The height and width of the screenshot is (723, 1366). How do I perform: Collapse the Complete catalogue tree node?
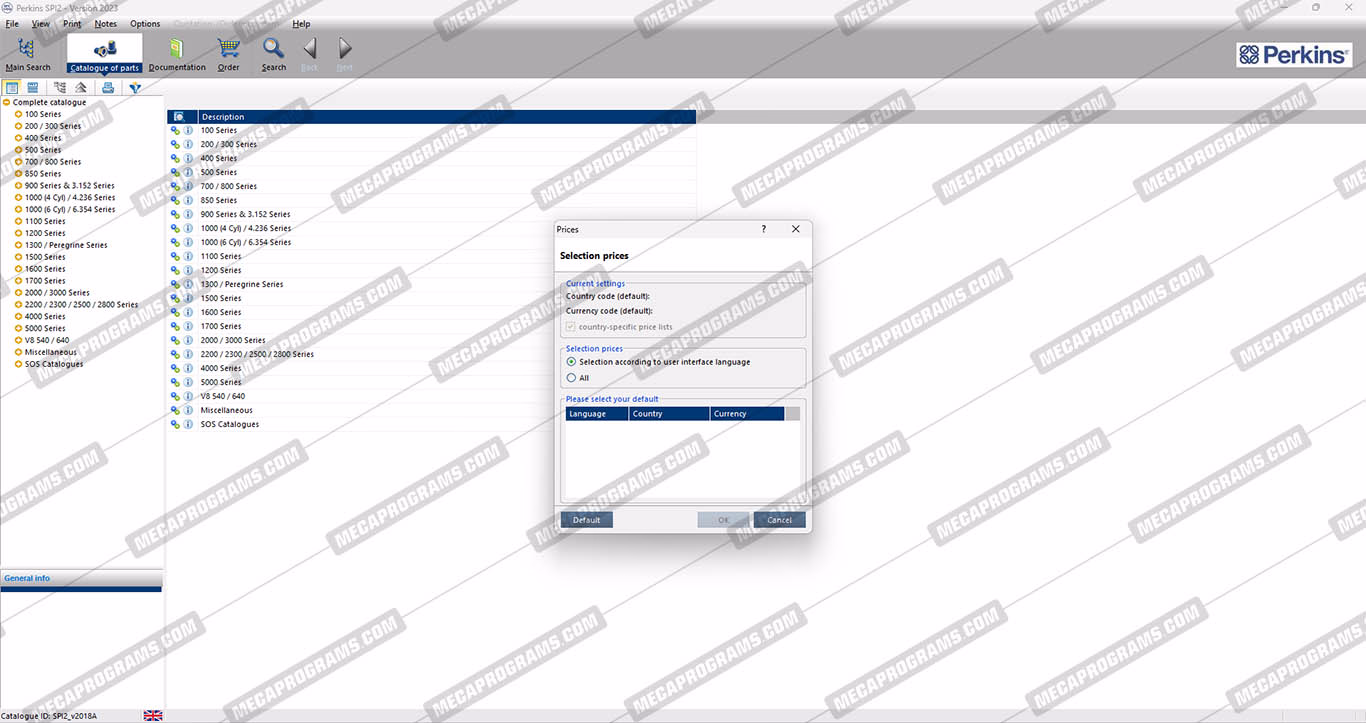7,102
